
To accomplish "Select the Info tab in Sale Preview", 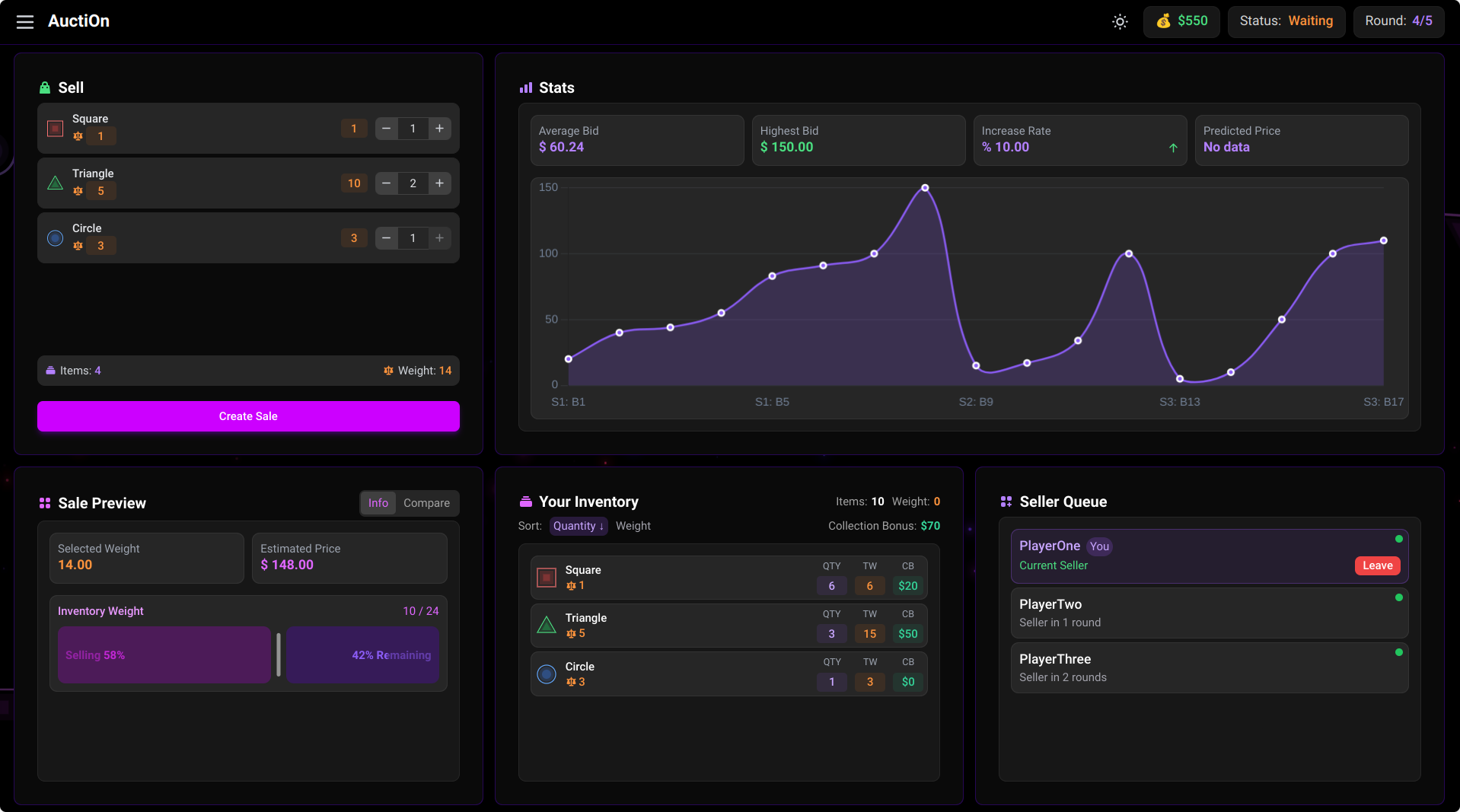I will 378,503.
